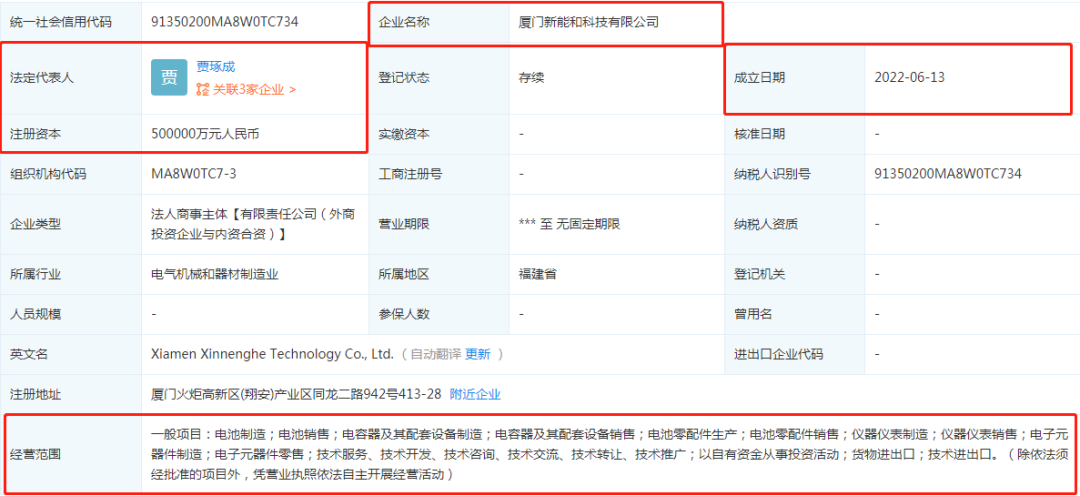Screen dimensions: 1080x496
Task: Select organization code MA8W0TC7-3
Action: (x=194, y=174)
